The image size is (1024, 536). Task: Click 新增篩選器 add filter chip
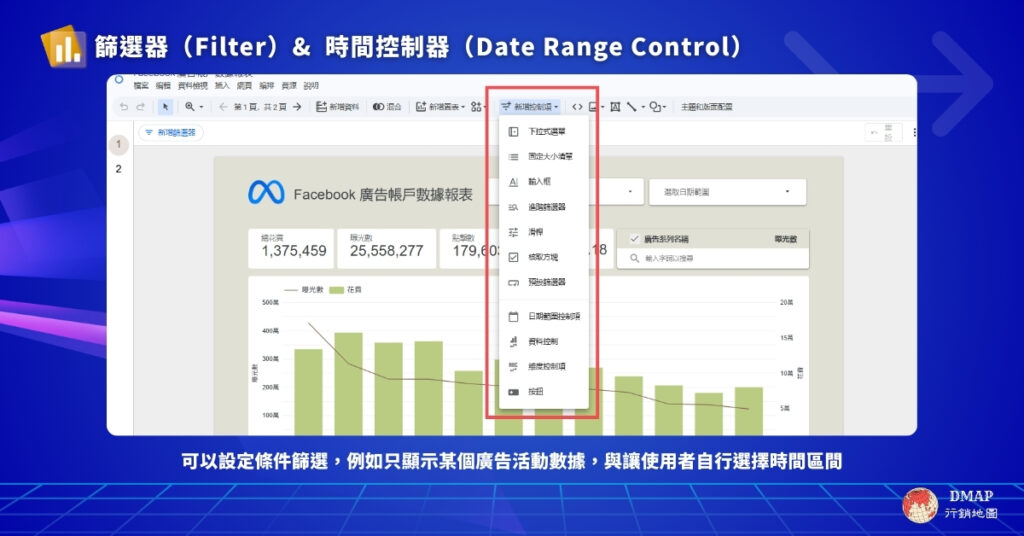pyautogui.click(x=170, y=133)
